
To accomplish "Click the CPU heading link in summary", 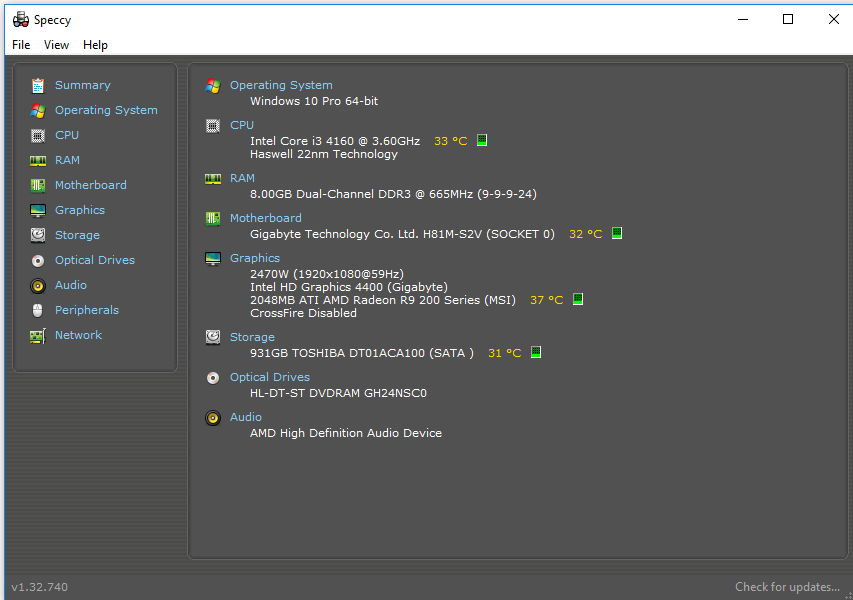I will click(242, 126).
